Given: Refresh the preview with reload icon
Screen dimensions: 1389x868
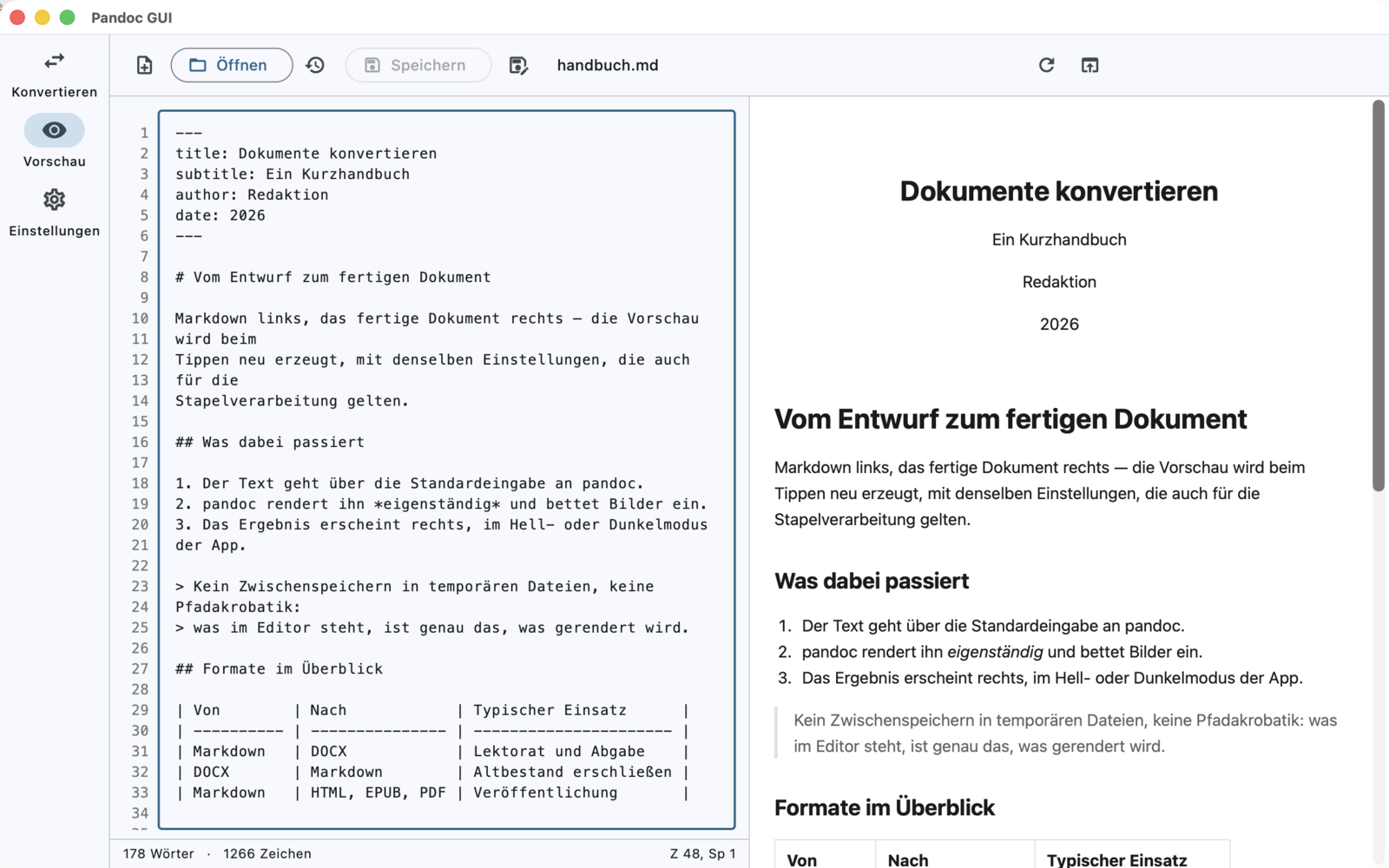Looking at the screenshot, I should tap(1046, 65).
